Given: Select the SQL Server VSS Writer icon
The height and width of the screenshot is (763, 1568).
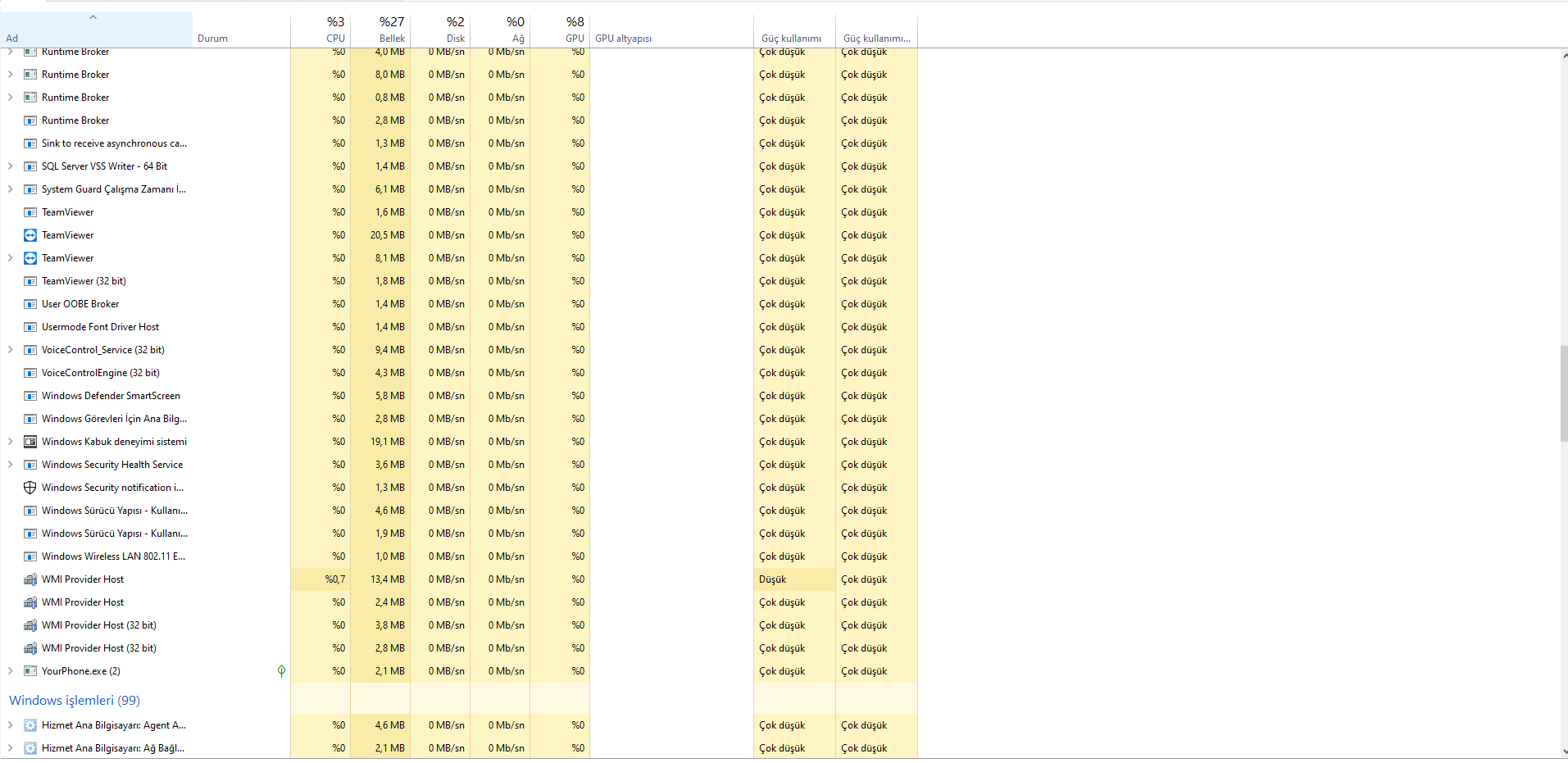Looking at the screenshot, I should coord(30,166).
